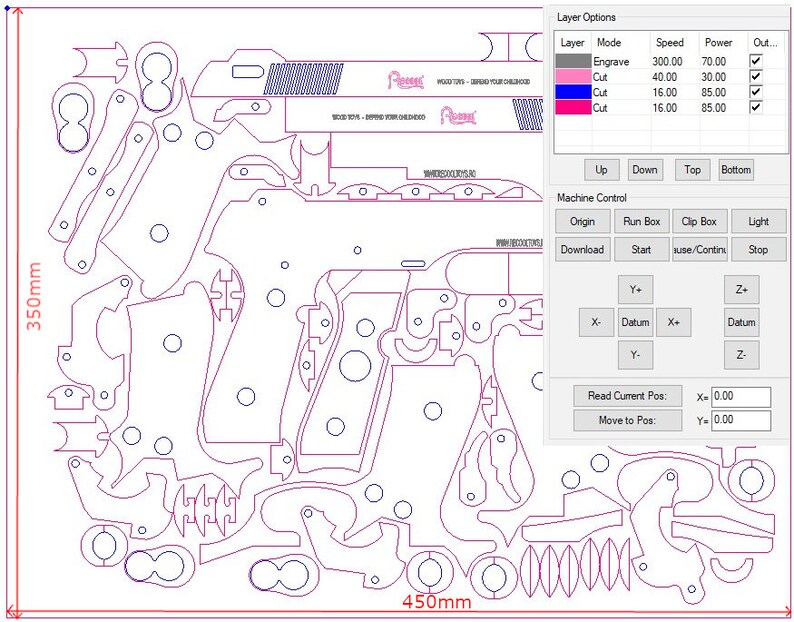Click the XY Datum button between X- and X+

point(636,322)
